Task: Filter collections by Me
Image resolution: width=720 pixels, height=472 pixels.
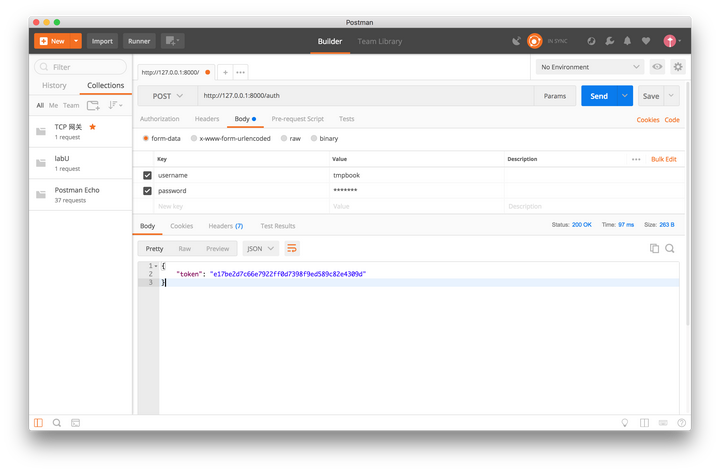Action: tap(53, 106)
